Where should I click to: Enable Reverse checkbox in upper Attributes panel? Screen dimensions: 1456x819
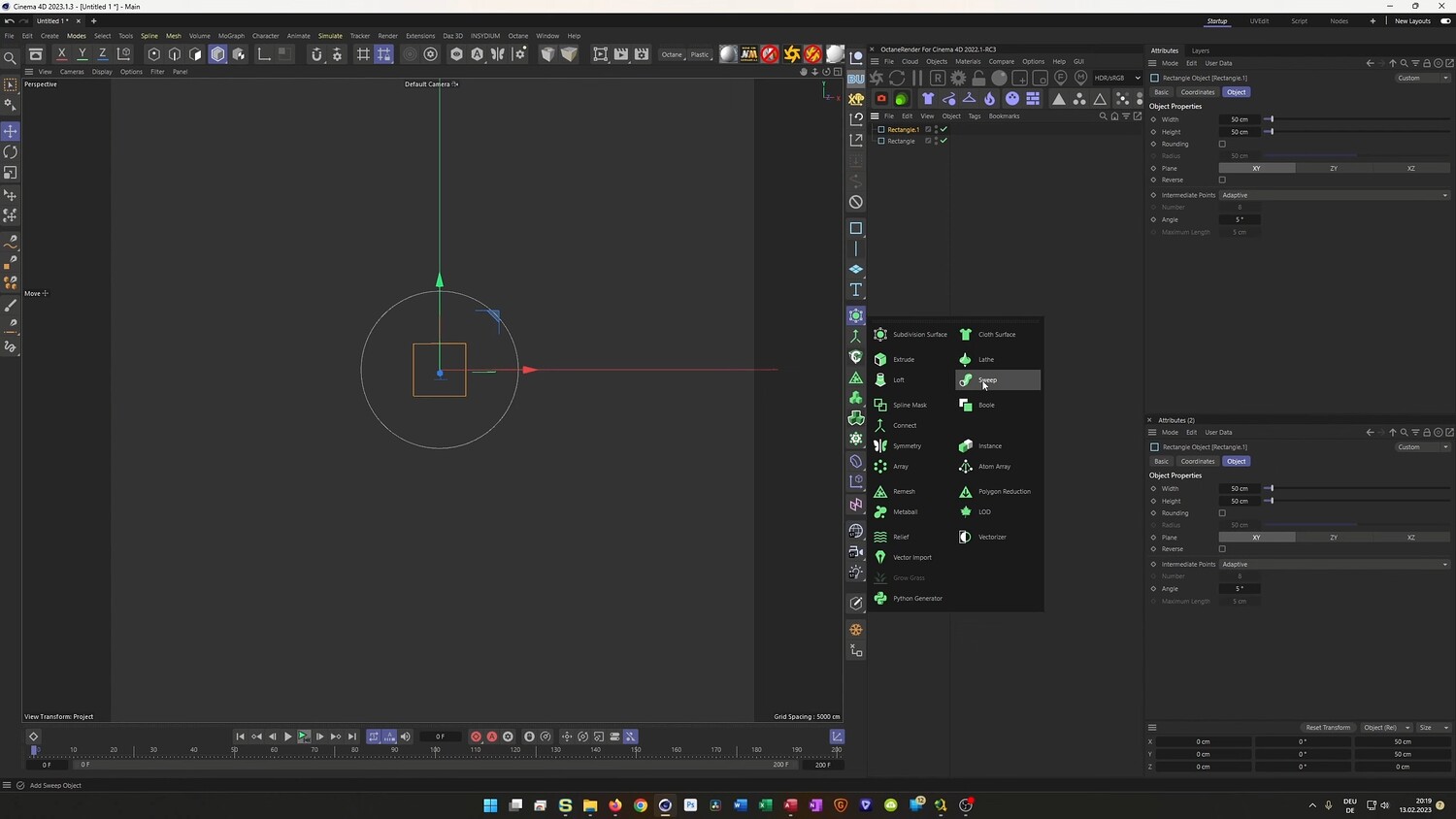(1222, 180)
